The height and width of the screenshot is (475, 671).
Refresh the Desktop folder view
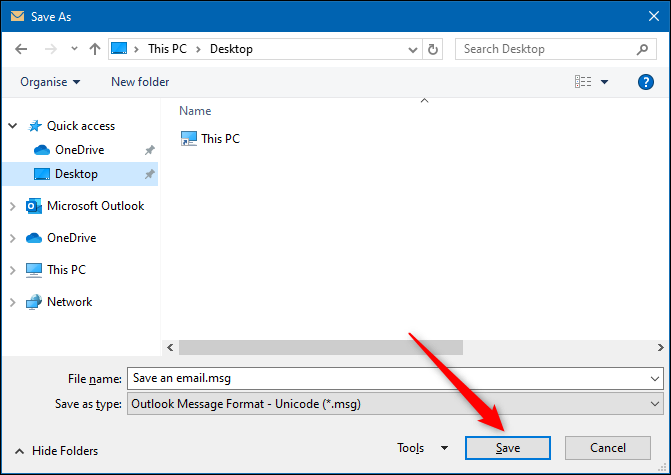433,50
